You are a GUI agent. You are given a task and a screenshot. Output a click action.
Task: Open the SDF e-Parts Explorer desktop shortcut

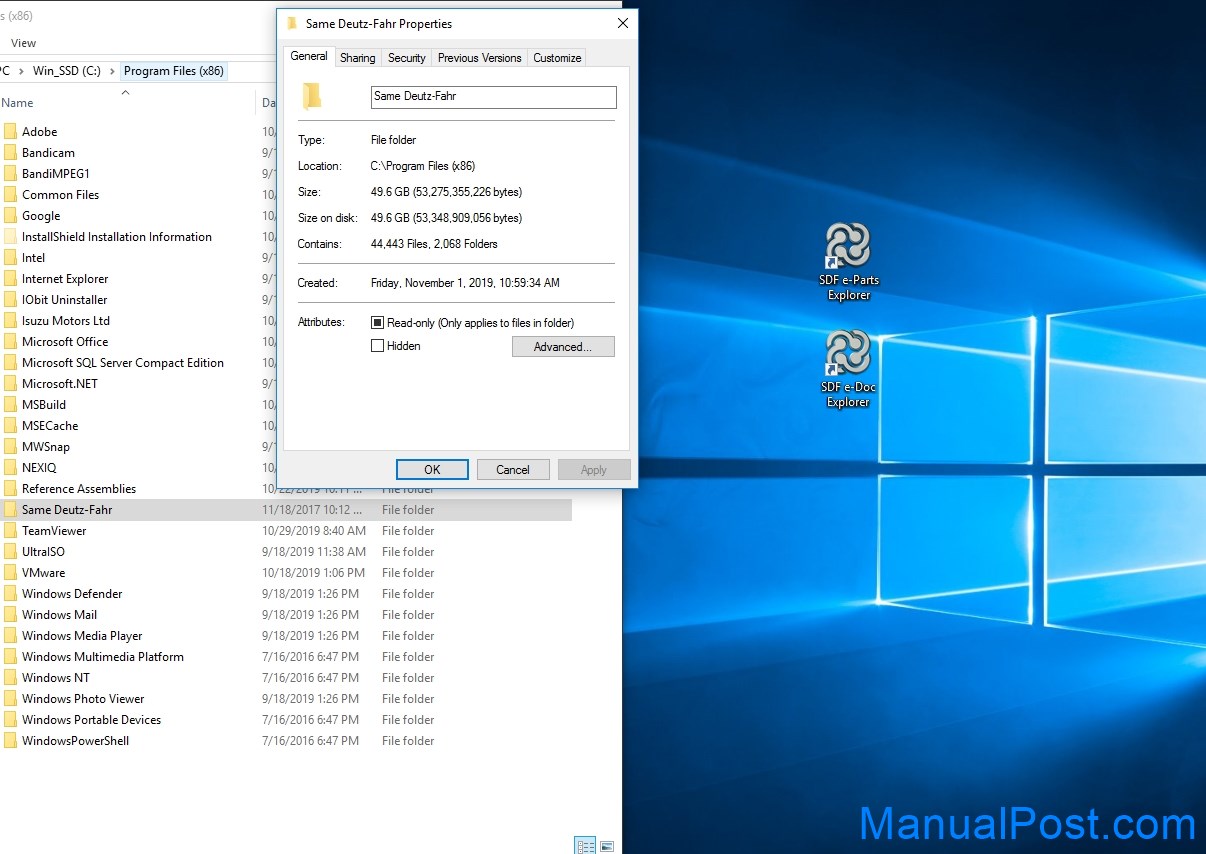point(848,261)
